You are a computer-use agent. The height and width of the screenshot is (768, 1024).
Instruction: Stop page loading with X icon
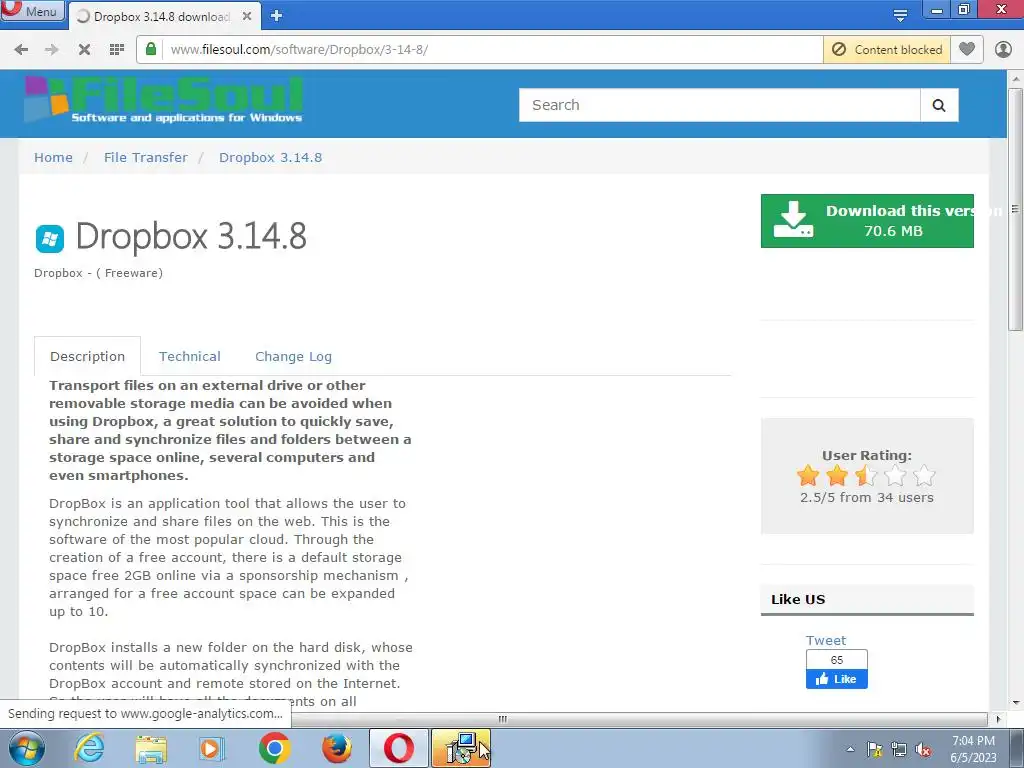tap(84, 50)
